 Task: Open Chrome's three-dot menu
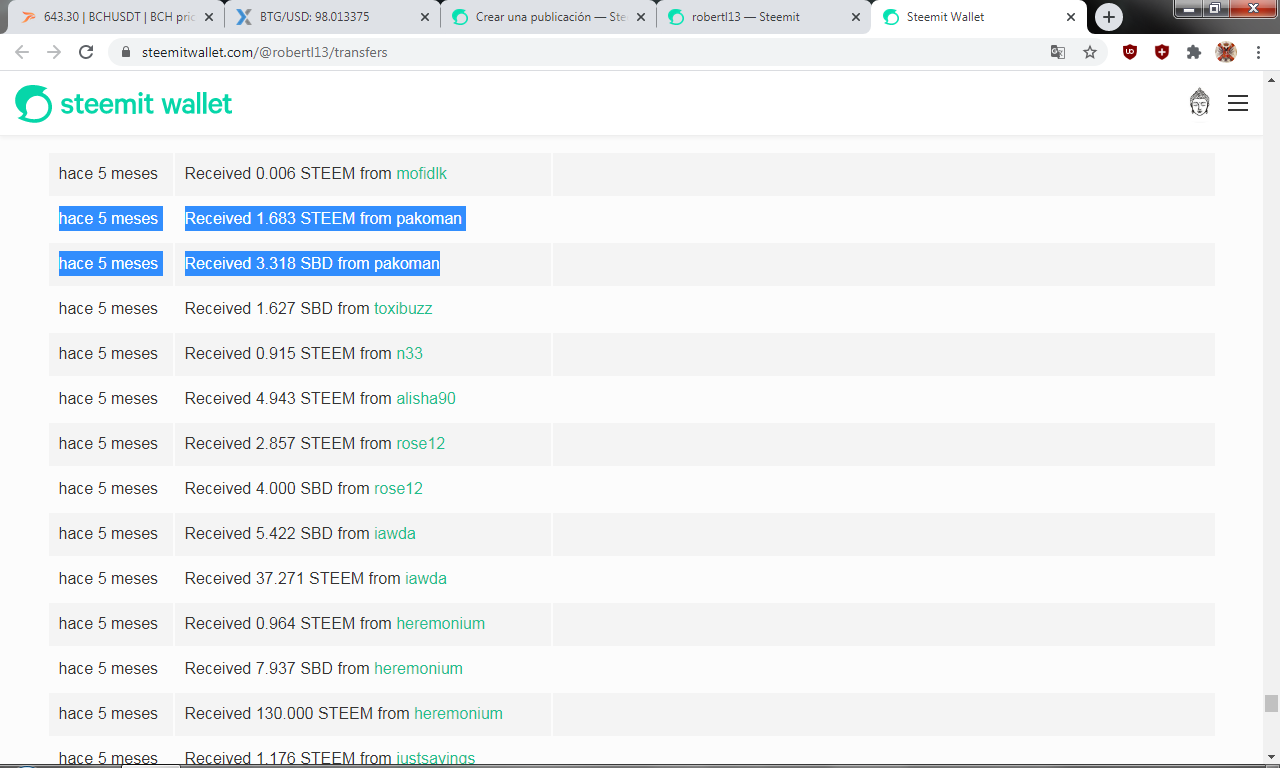tap(1258, 52)
